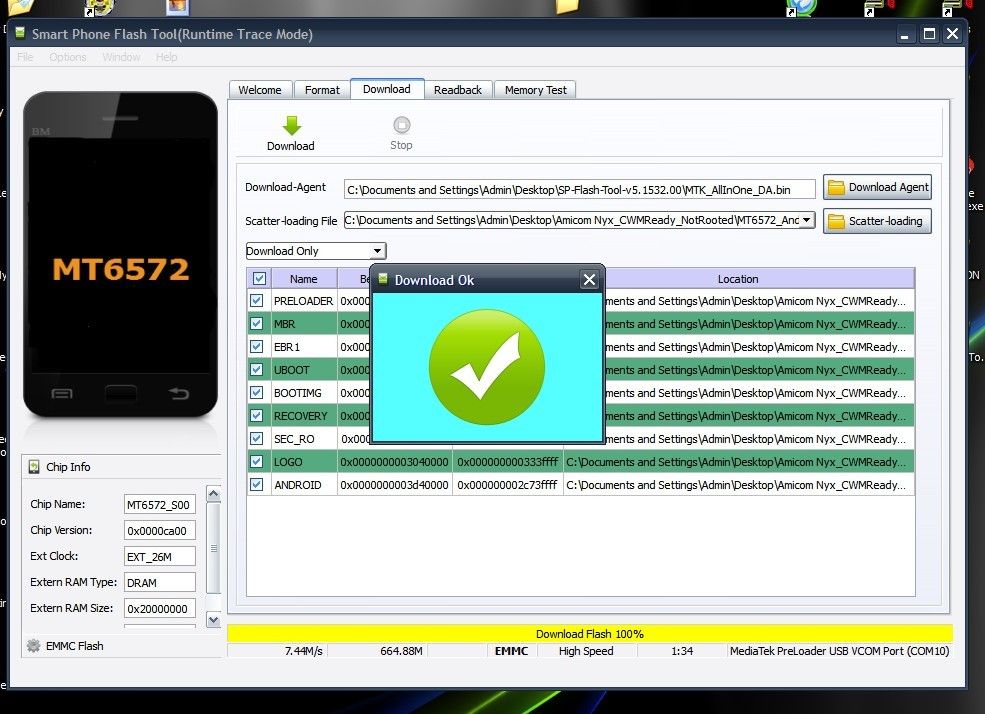The image size is (985, 714).
Task: Click the green Download arrow icon
Action: pos(291,126)
